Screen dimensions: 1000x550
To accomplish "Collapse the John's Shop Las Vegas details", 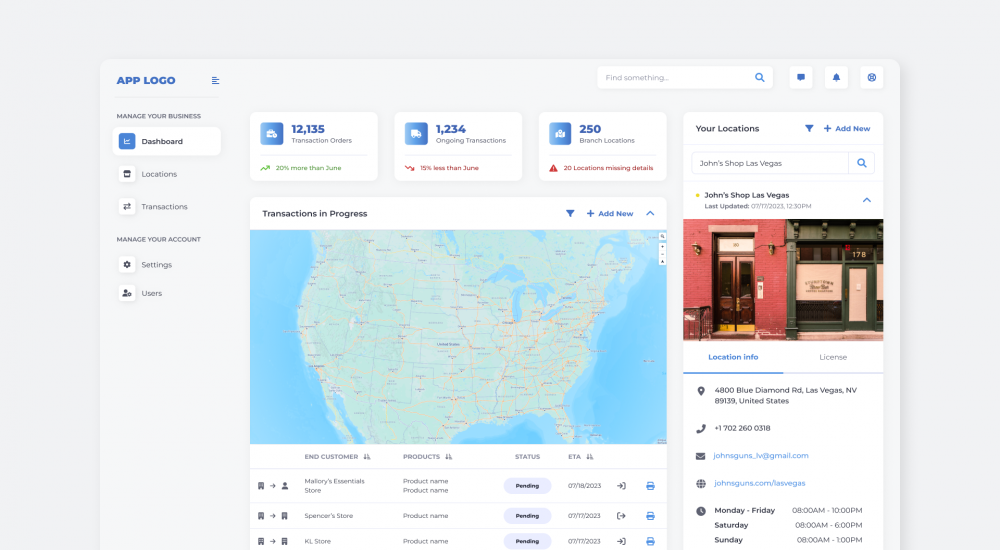I will coord(866,200).
